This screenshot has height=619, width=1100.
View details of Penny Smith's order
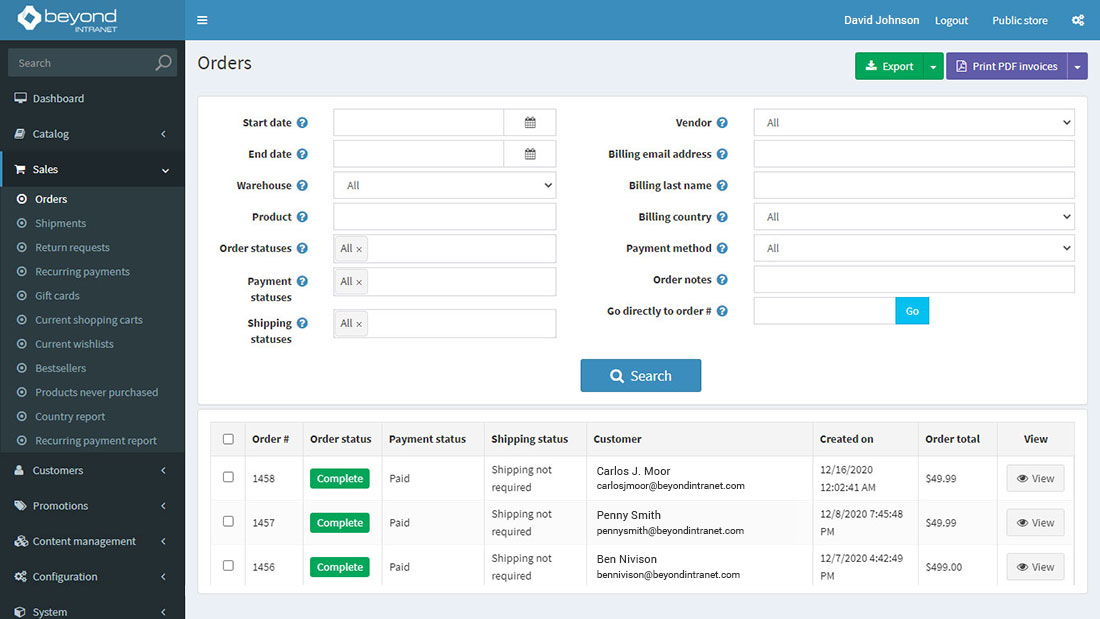1035,522
